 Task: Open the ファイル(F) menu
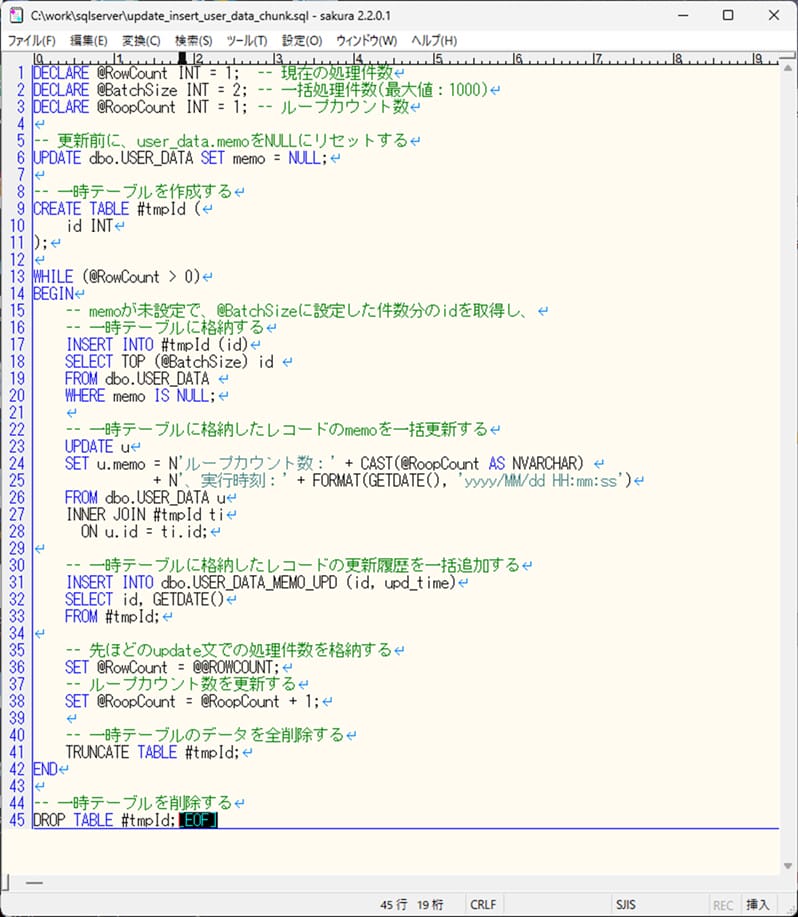point(32,41)
